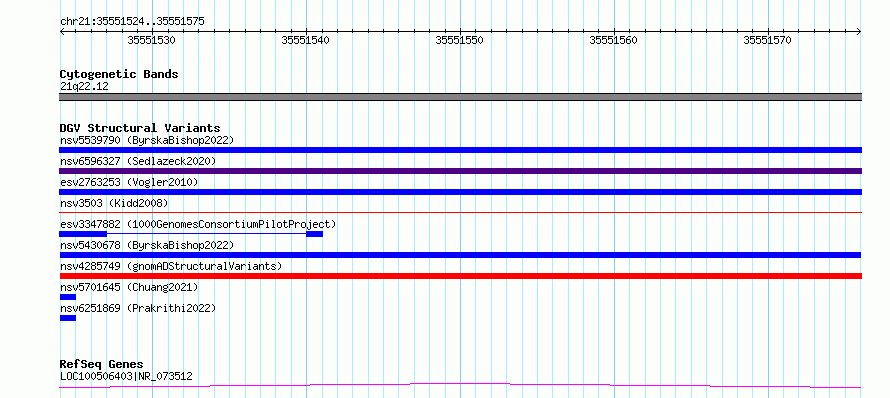Click the short blue bar under nsv6251869
The width and height of the screenshot is (890, 398).
(68, 318)
